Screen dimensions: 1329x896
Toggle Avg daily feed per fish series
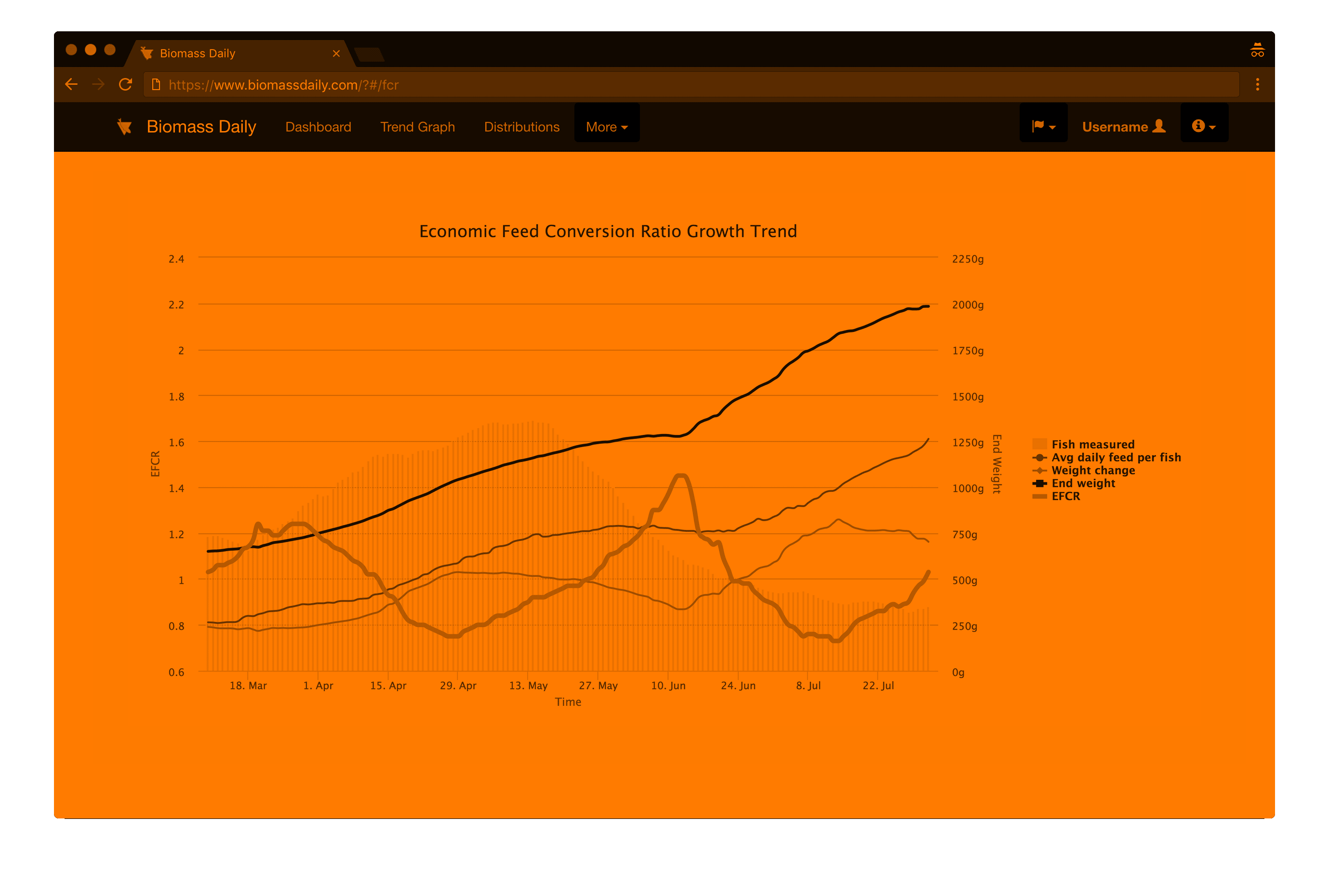tap(1106, 457)
